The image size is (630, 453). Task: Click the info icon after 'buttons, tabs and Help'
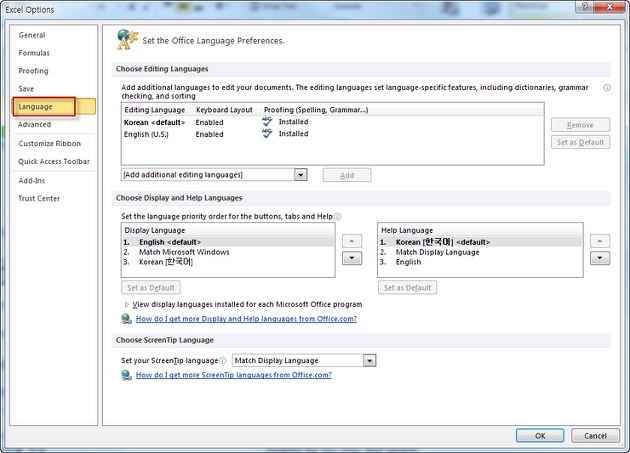coord(338,217)
